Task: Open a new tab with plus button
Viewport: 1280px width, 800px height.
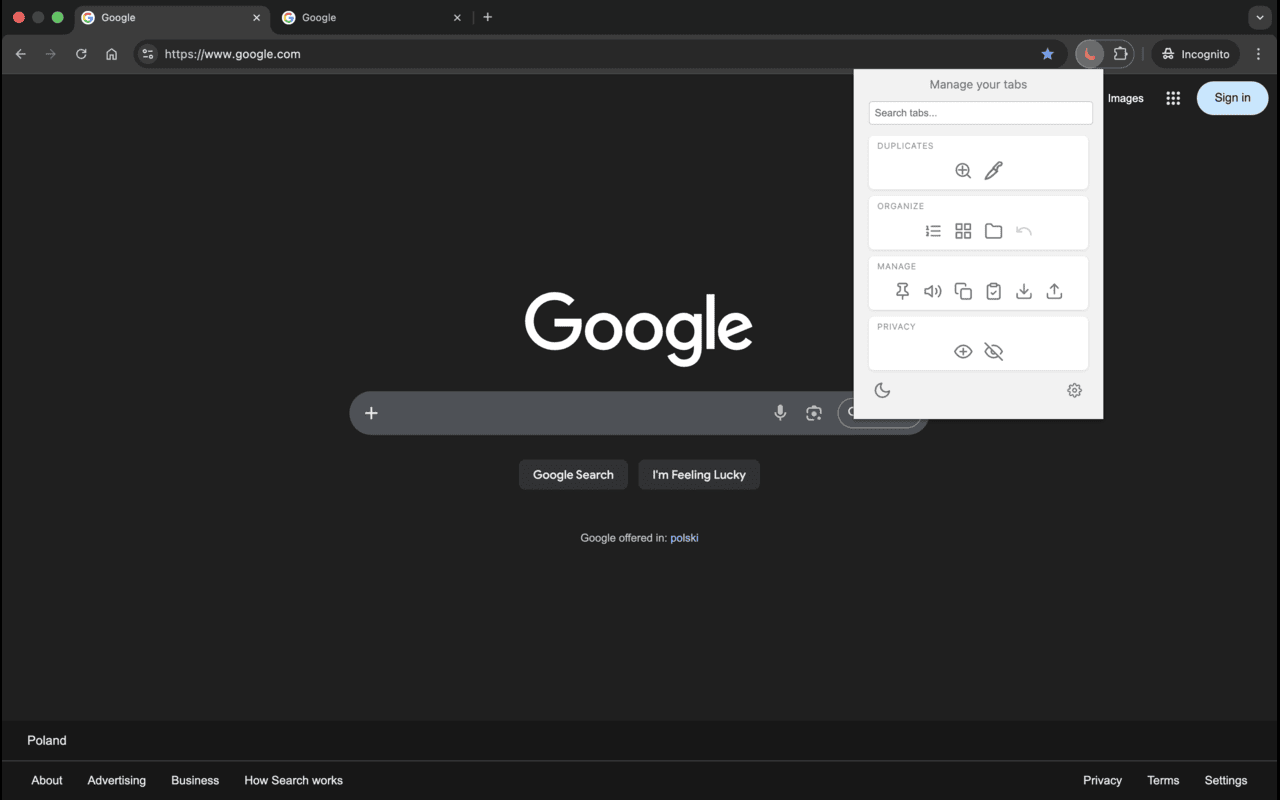Action: coord(487,17)
